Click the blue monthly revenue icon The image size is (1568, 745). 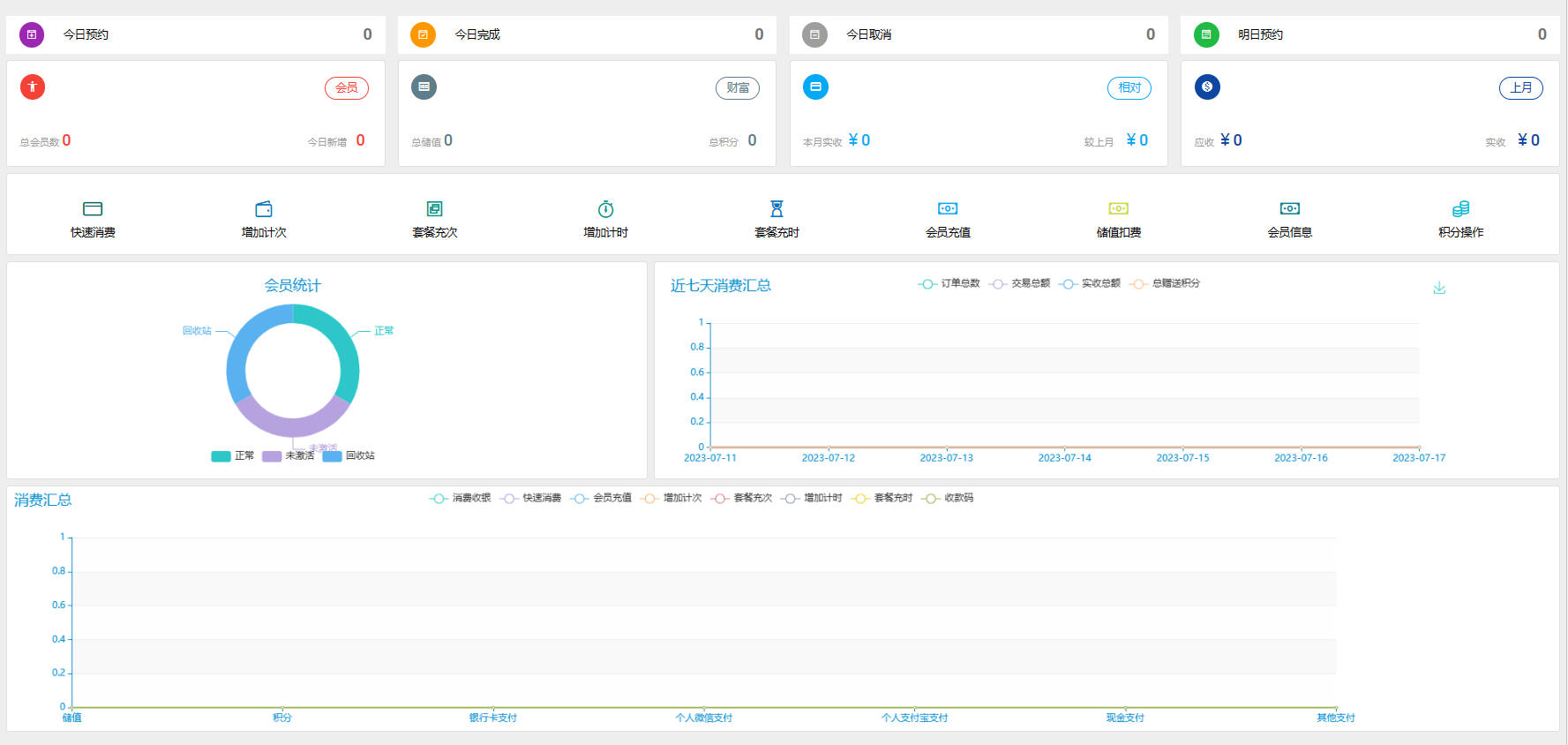click(815, 87)
